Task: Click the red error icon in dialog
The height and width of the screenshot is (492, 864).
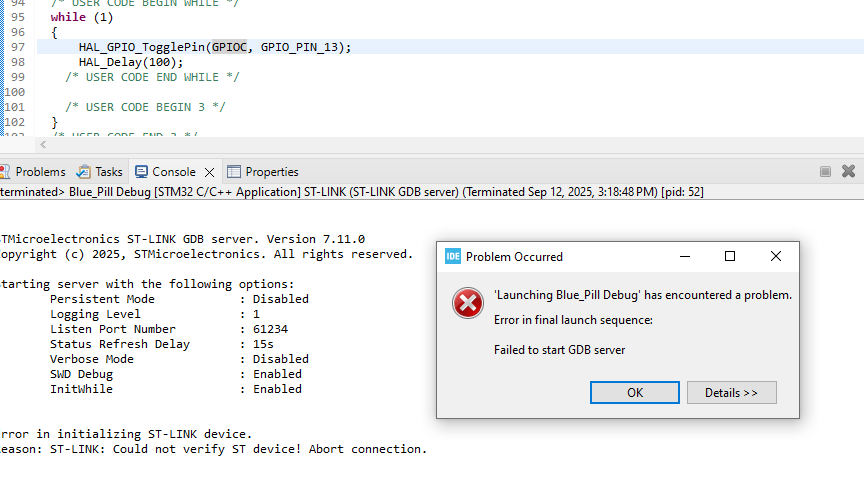Action: (468, 303)
